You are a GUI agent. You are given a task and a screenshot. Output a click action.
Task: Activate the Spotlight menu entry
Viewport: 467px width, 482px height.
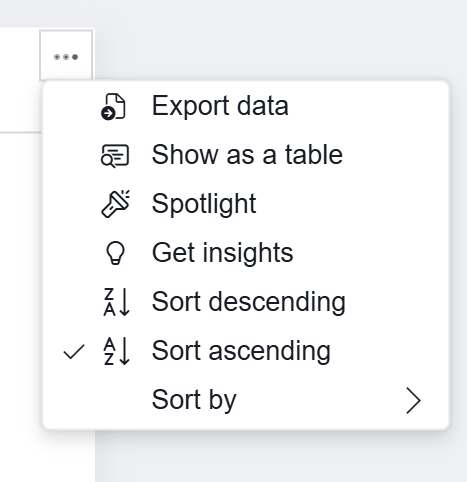[246, 204]
